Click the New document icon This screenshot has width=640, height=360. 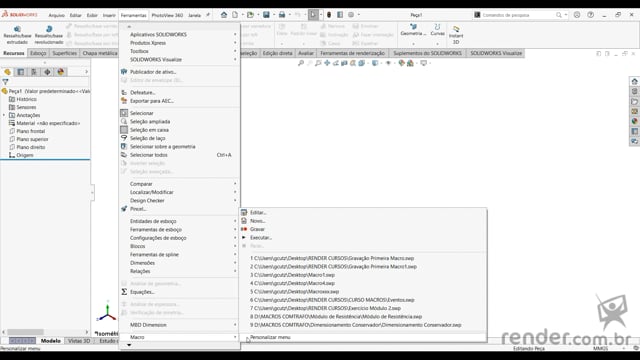tap(235, 15)
